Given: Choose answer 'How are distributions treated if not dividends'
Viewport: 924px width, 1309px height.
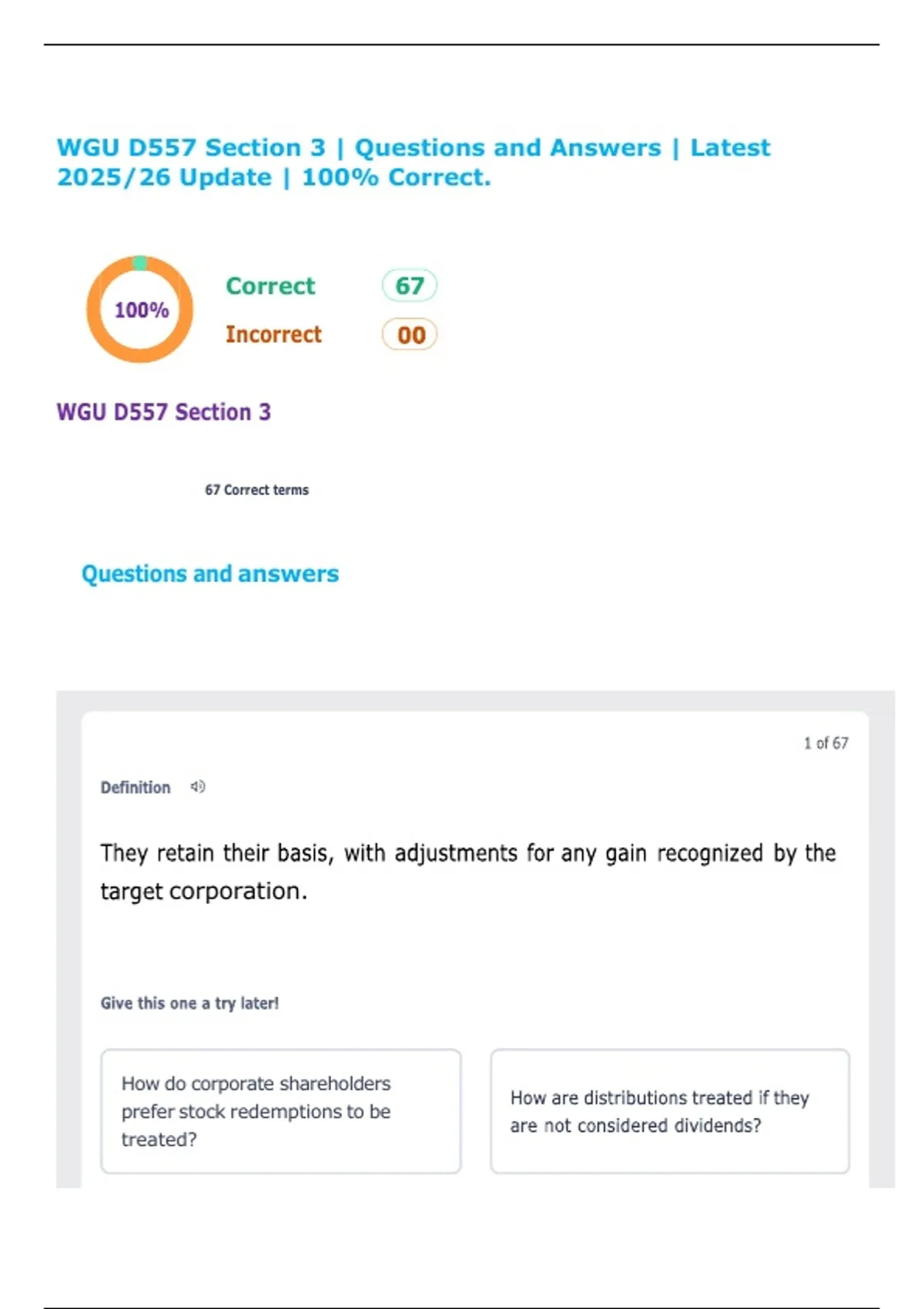Looking at the screenshot, I should (x=669, y=1110).
